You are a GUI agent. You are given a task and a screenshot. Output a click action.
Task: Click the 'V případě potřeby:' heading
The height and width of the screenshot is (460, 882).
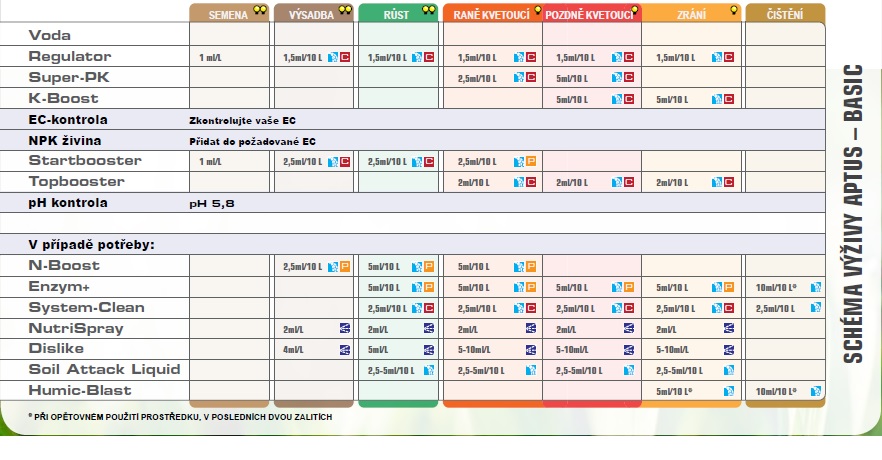pos(91,245)
